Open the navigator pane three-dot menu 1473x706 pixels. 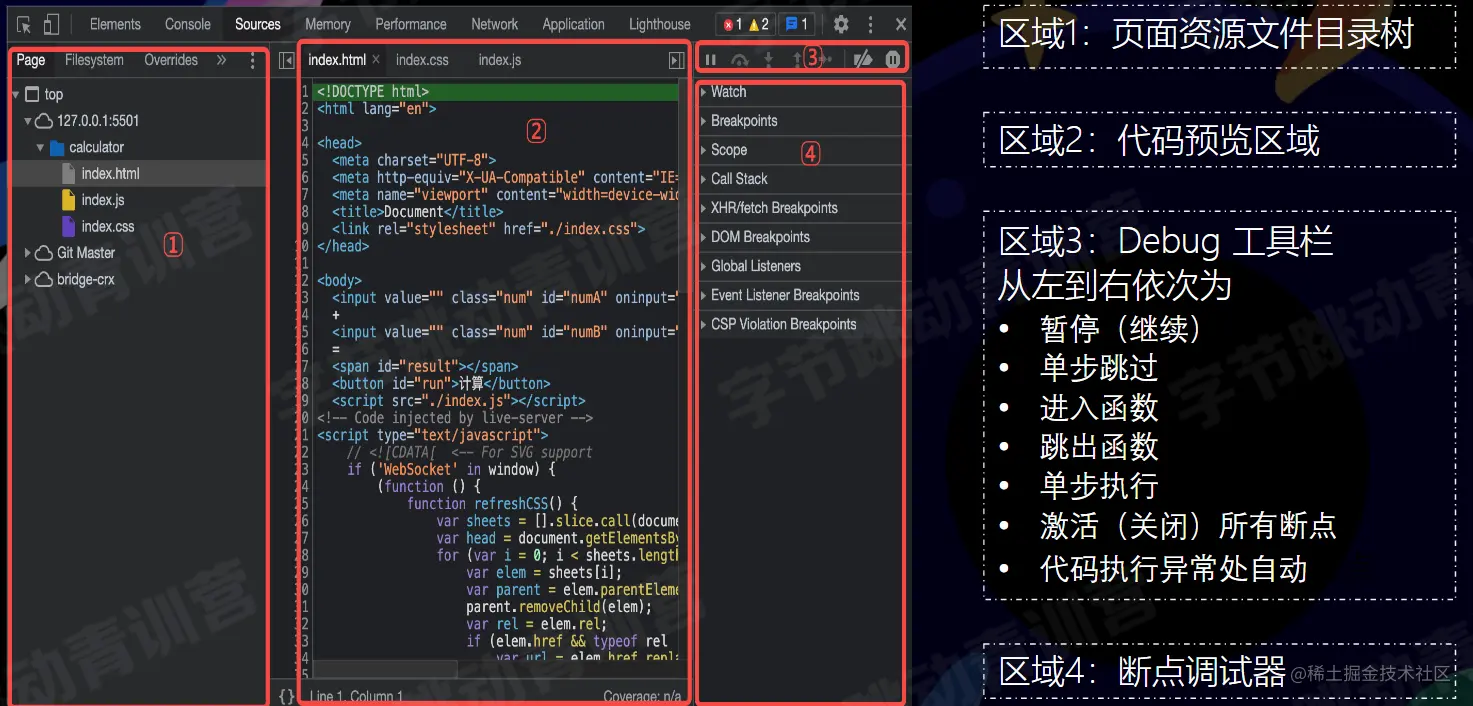click(x=252, y=61)
